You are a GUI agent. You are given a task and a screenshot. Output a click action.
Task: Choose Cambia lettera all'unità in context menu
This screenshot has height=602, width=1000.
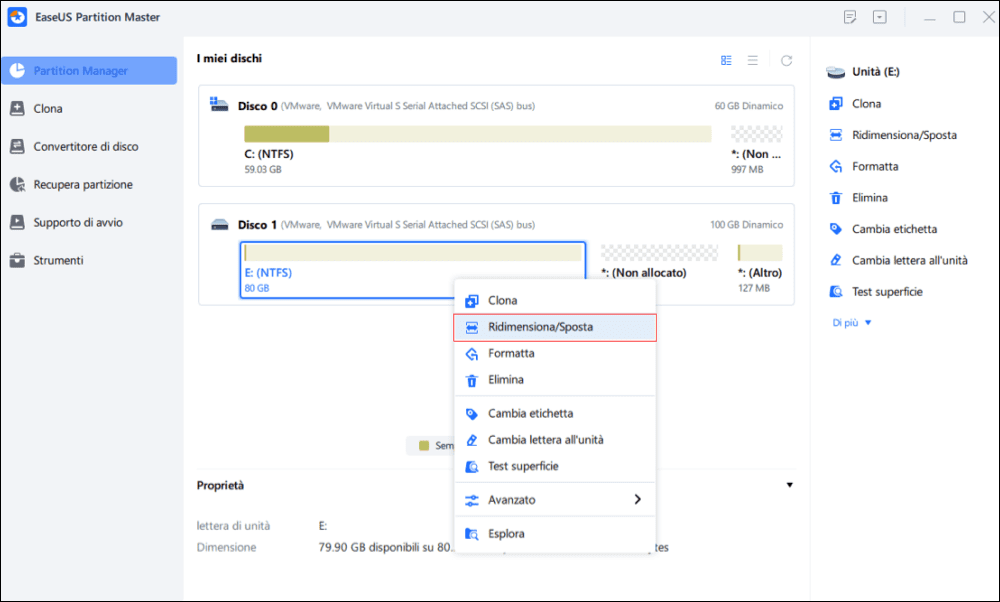[555, 439]
